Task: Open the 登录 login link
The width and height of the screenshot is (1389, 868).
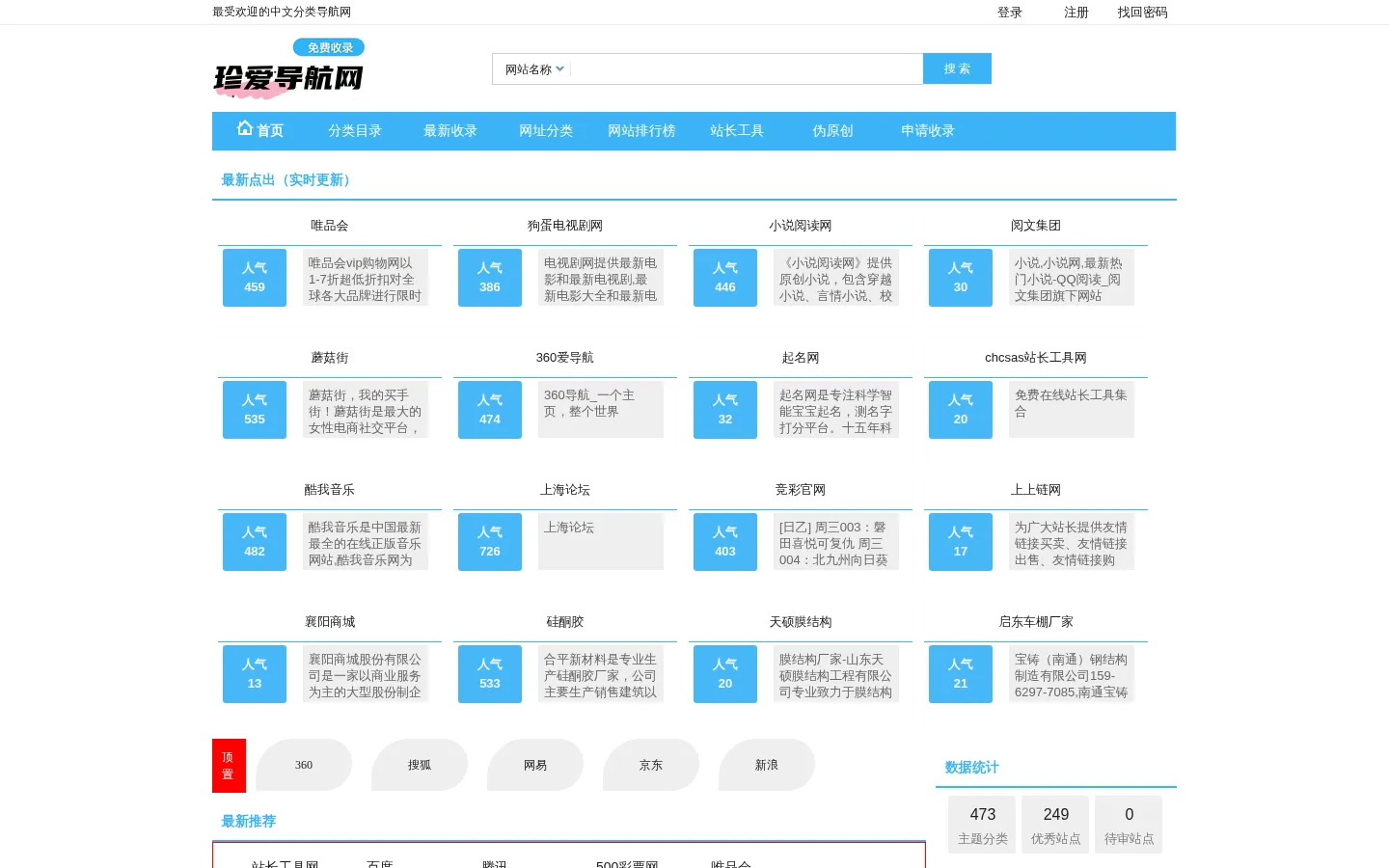Action: [x=1010, y=13]
